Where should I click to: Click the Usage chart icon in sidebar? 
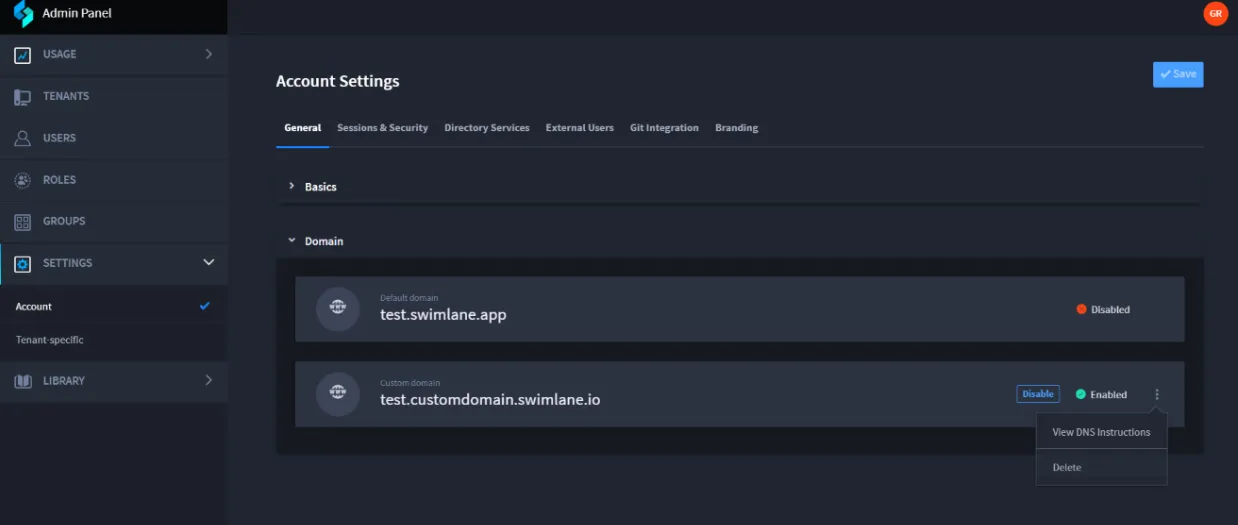pos(22,55)
